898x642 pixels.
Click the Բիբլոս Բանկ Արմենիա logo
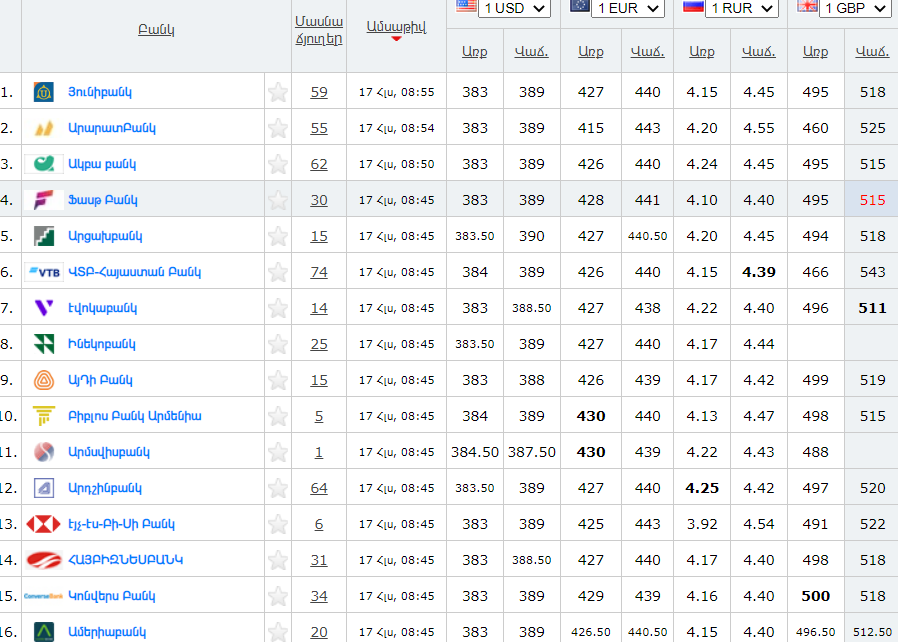[44, 416]
